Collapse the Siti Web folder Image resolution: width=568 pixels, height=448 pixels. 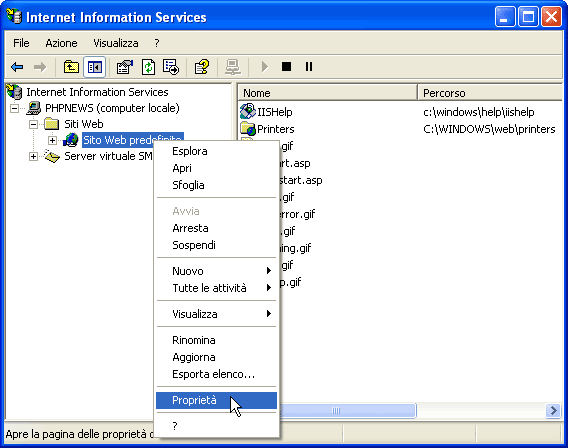[x=33, y=124]
